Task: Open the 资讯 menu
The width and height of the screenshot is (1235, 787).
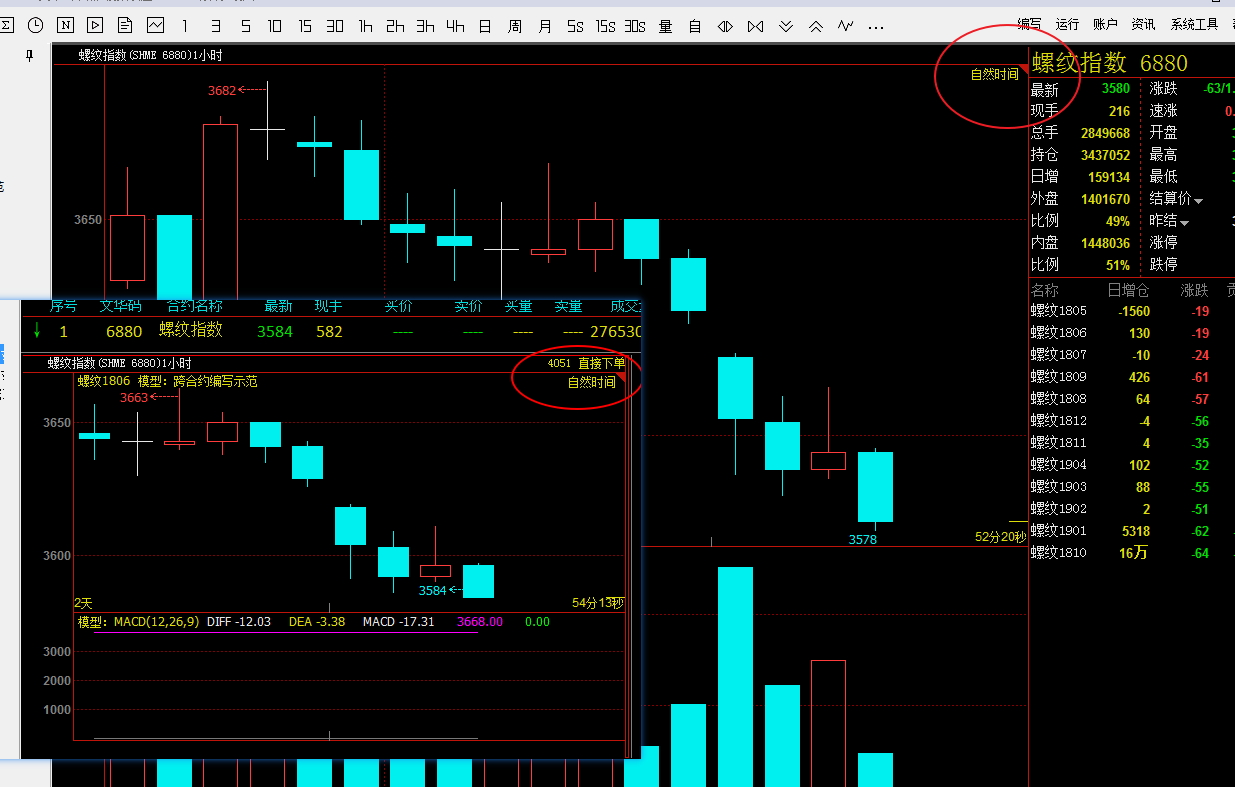Action: coord(1143,24)
